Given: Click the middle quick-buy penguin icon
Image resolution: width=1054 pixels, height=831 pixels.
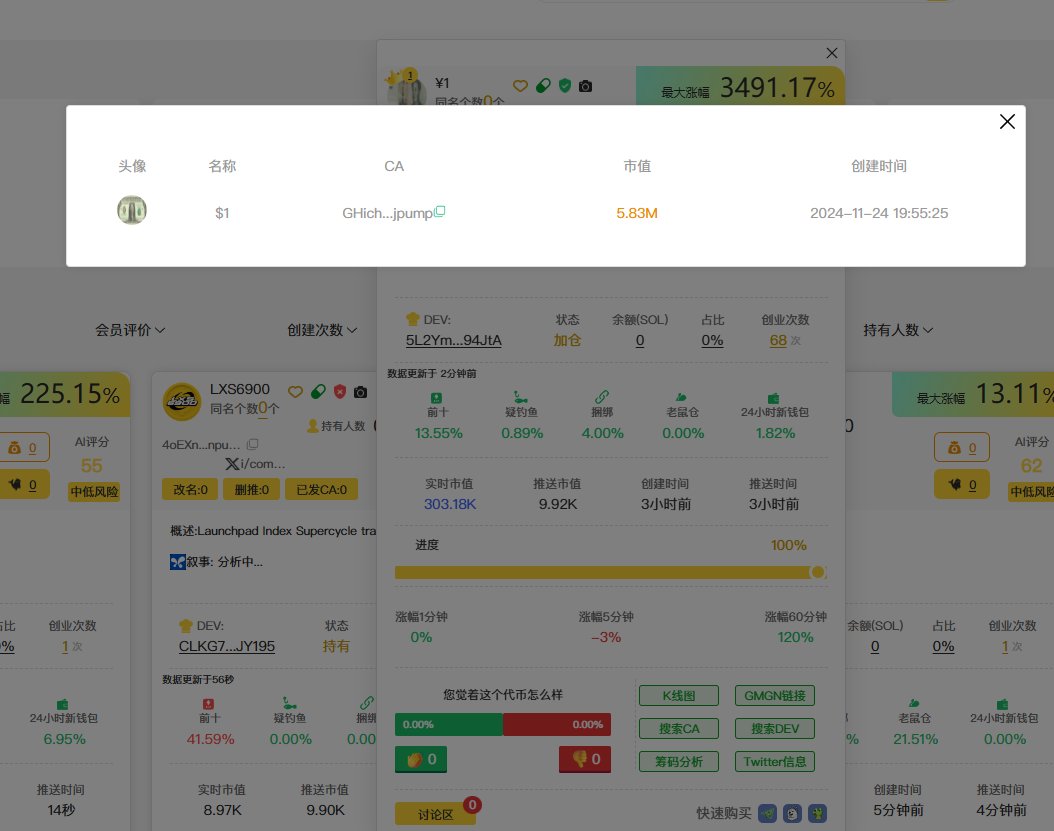Looking at the screenshot, I should coord(793,814).
